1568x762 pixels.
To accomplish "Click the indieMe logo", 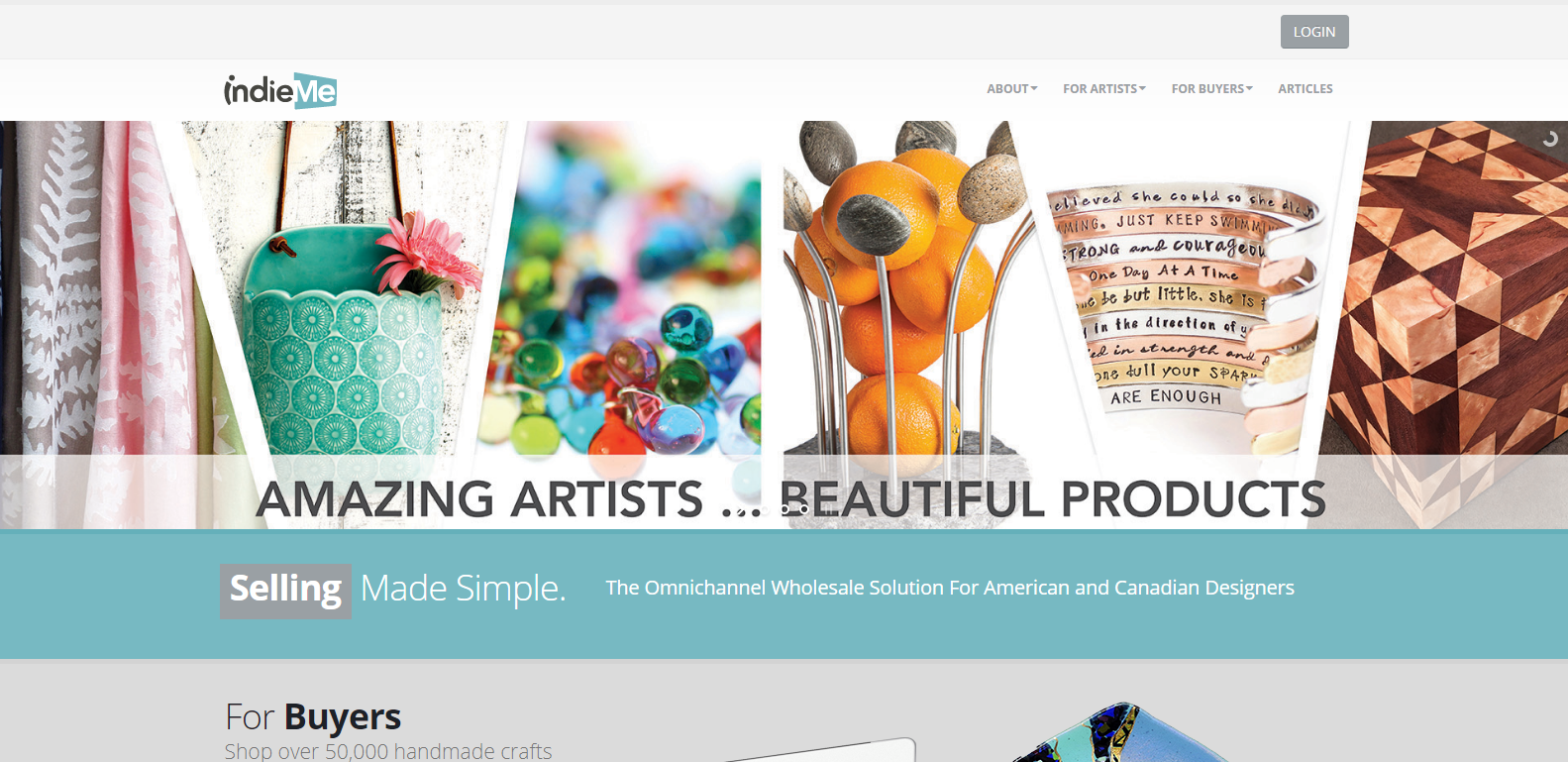I will click(280, 90).
